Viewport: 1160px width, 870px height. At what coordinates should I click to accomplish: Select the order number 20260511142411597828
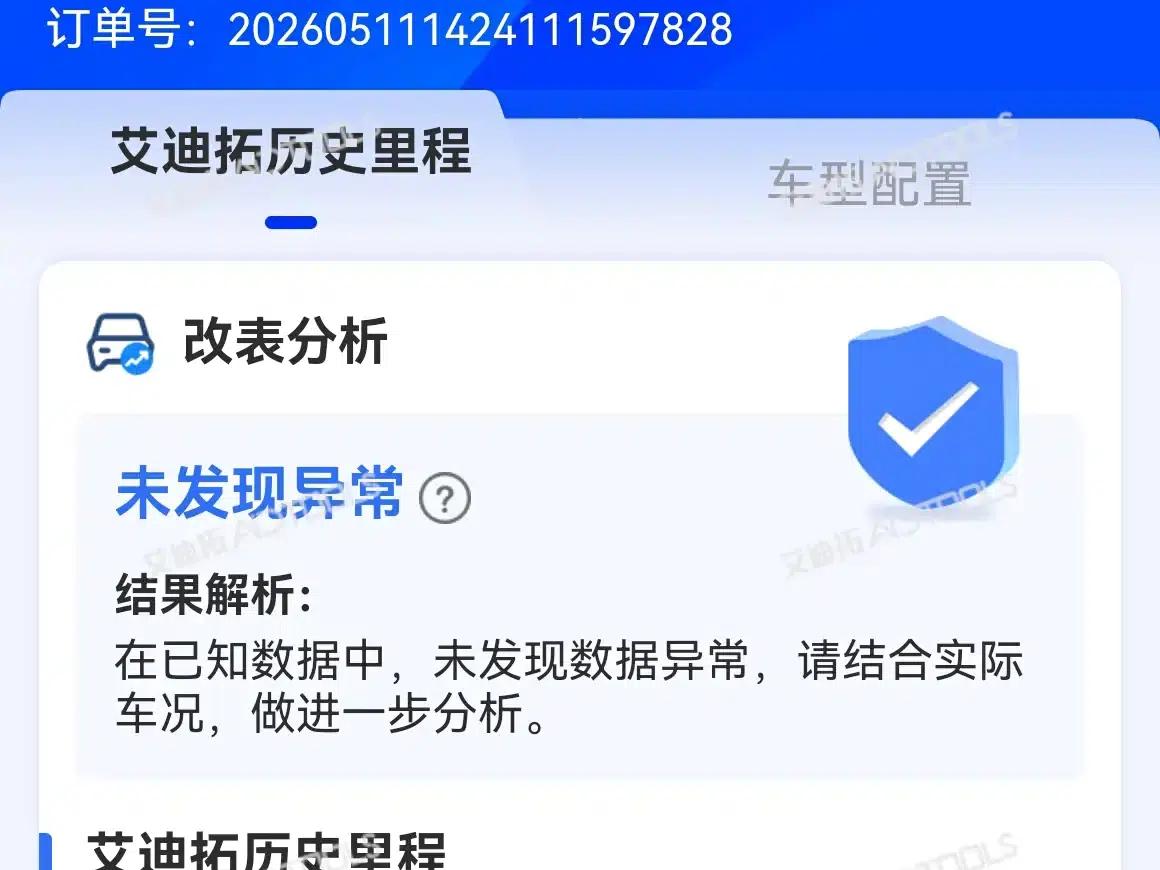tap(480, 30)
